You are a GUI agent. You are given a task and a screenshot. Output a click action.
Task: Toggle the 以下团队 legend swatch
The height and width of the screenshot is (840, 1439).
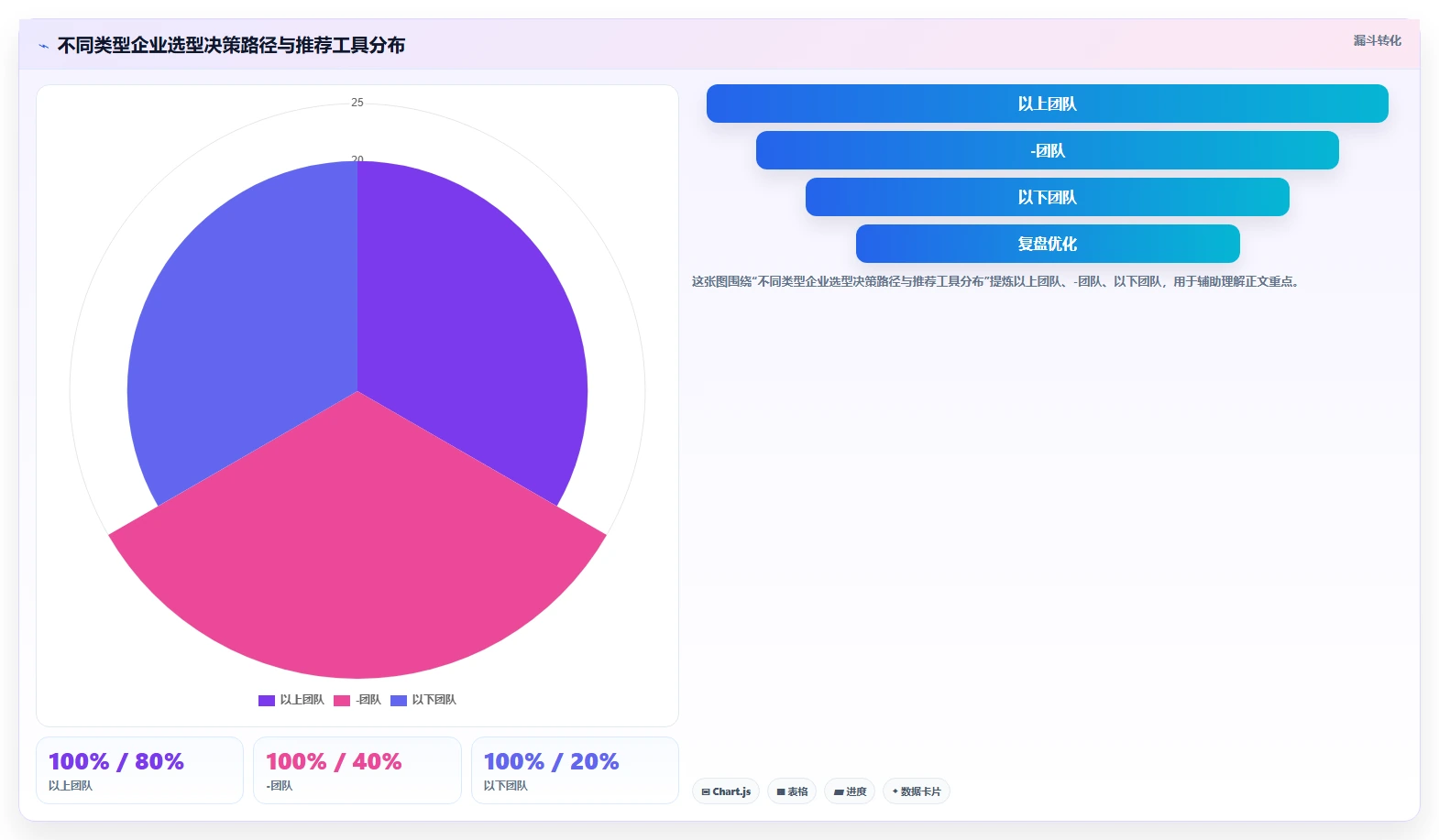[x=399, y=701]
